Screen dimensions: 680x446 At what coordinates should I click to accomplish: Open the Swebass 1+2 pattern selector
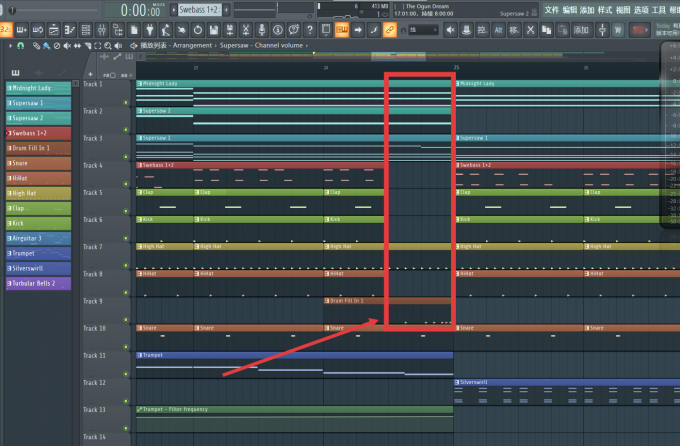click(x=200, y=10)
